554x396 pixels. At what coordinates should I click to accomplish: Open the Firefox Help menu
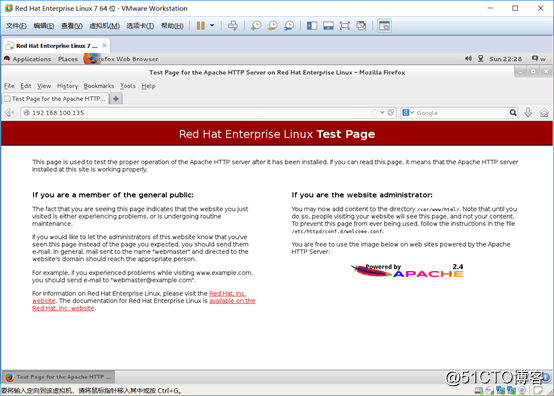coord(148,86)
